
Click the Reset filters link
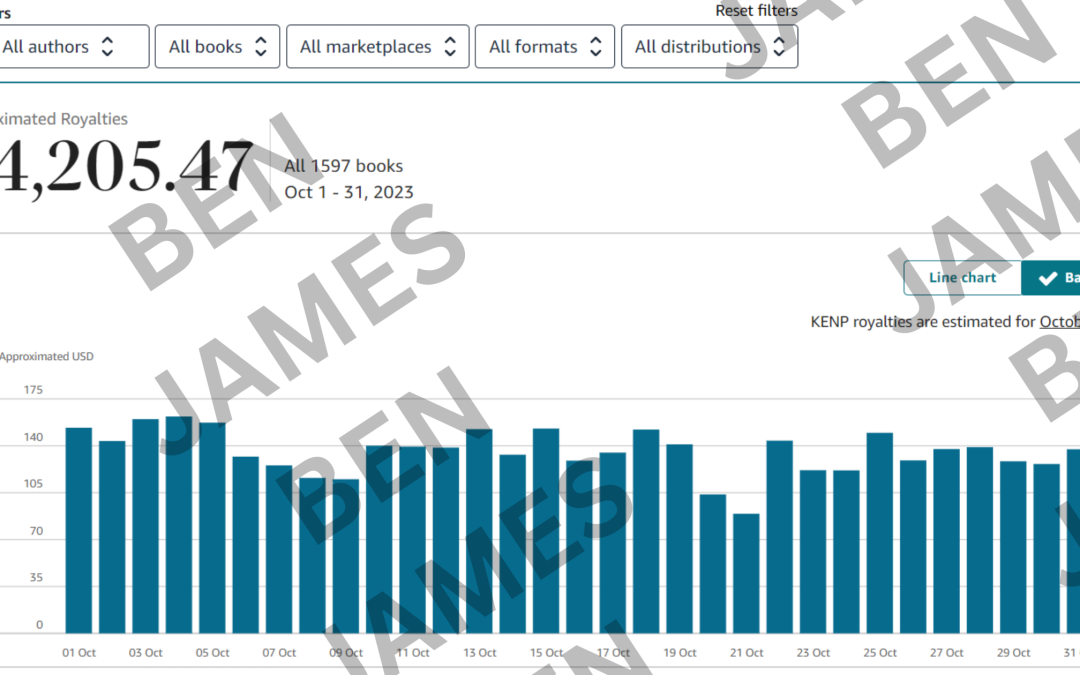point(756,10)
